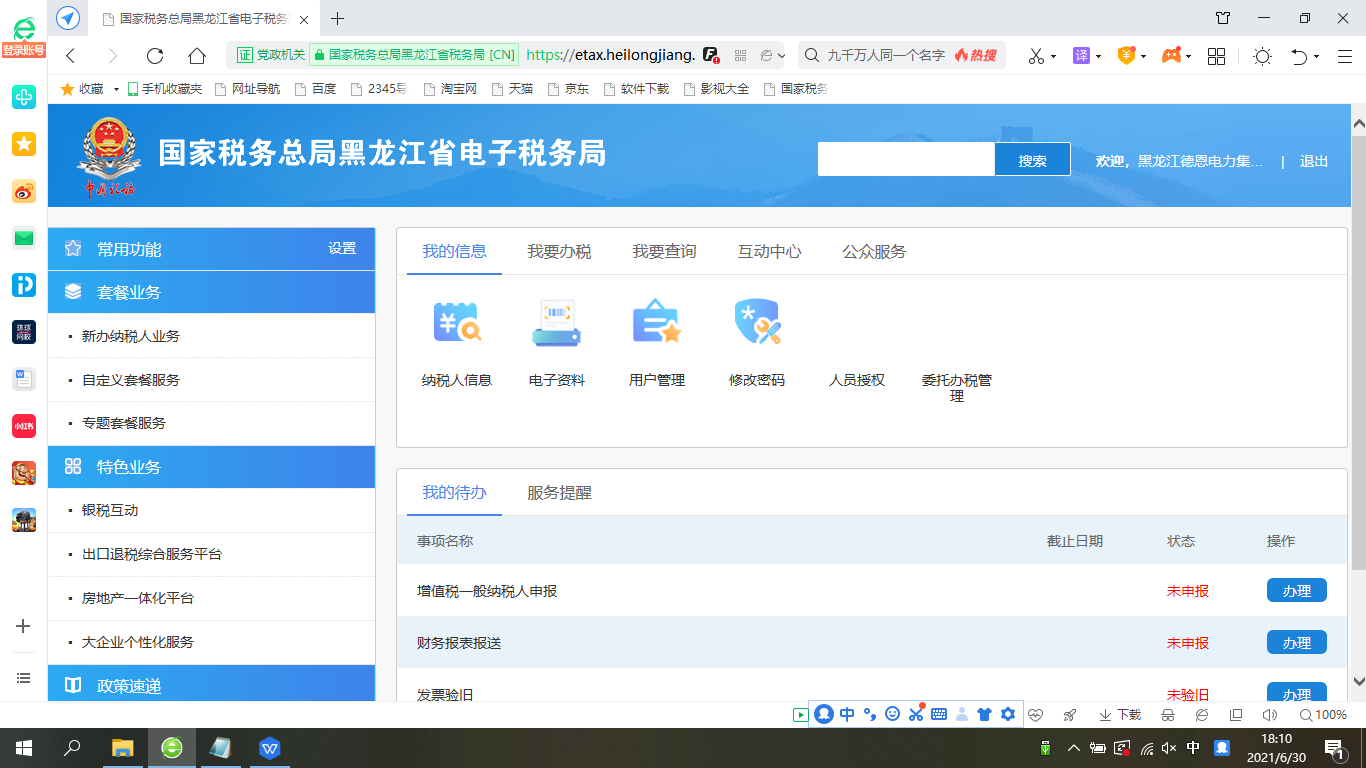This screenshot has width=1366, height=768.
Task: Click the browser refresh icon
Action: pos(155,56)
